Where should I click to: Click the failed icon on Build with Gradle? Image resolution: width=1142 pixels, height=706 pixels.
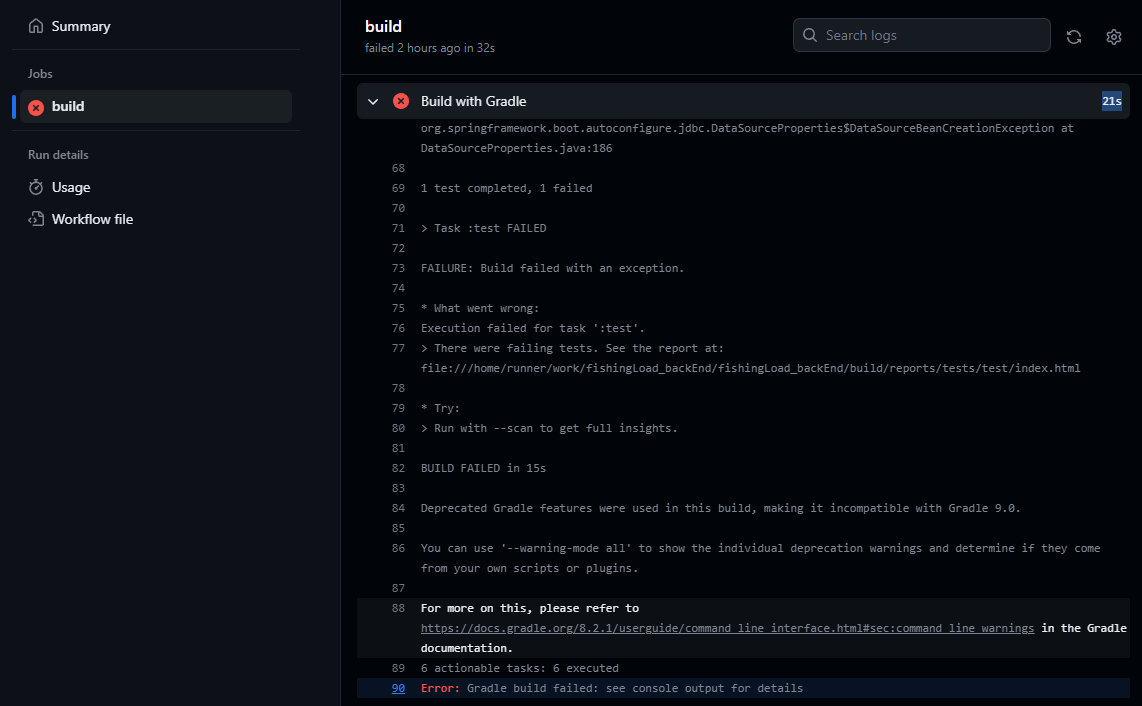click(401, 101)
